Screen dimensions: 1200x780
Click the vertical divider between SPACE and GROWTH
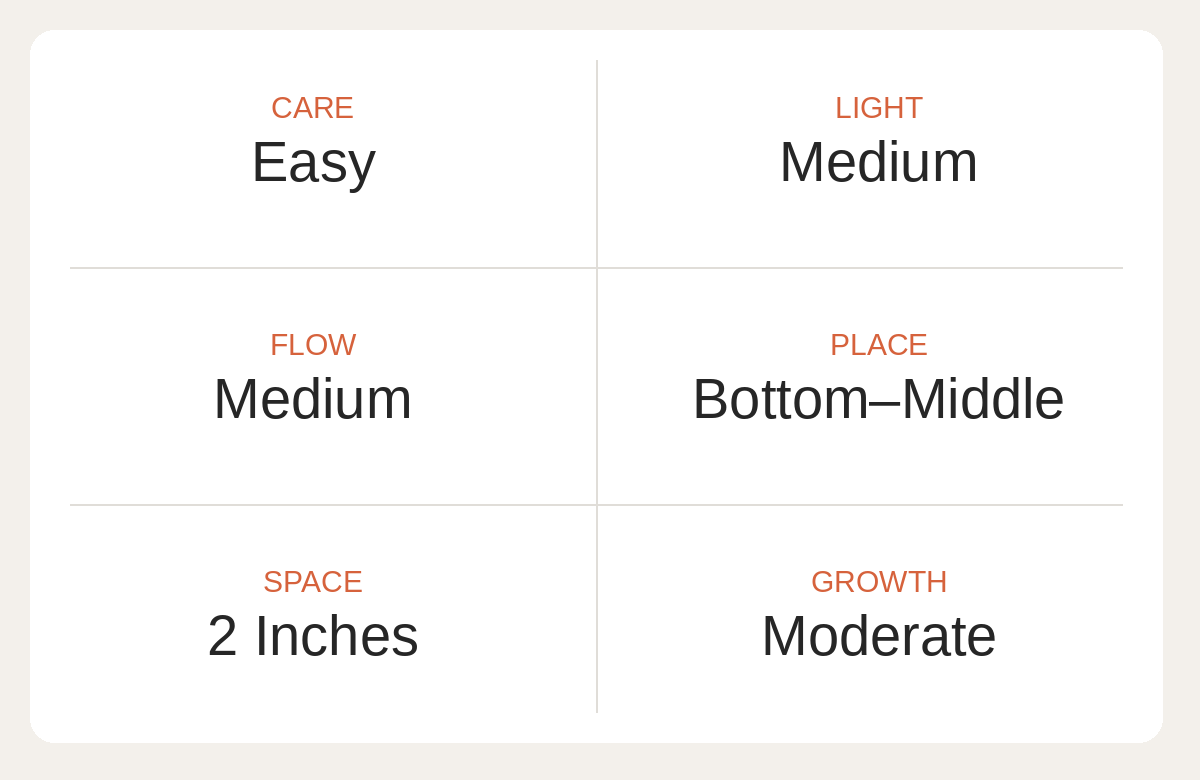pyautogui.click(x=597, y=609)
